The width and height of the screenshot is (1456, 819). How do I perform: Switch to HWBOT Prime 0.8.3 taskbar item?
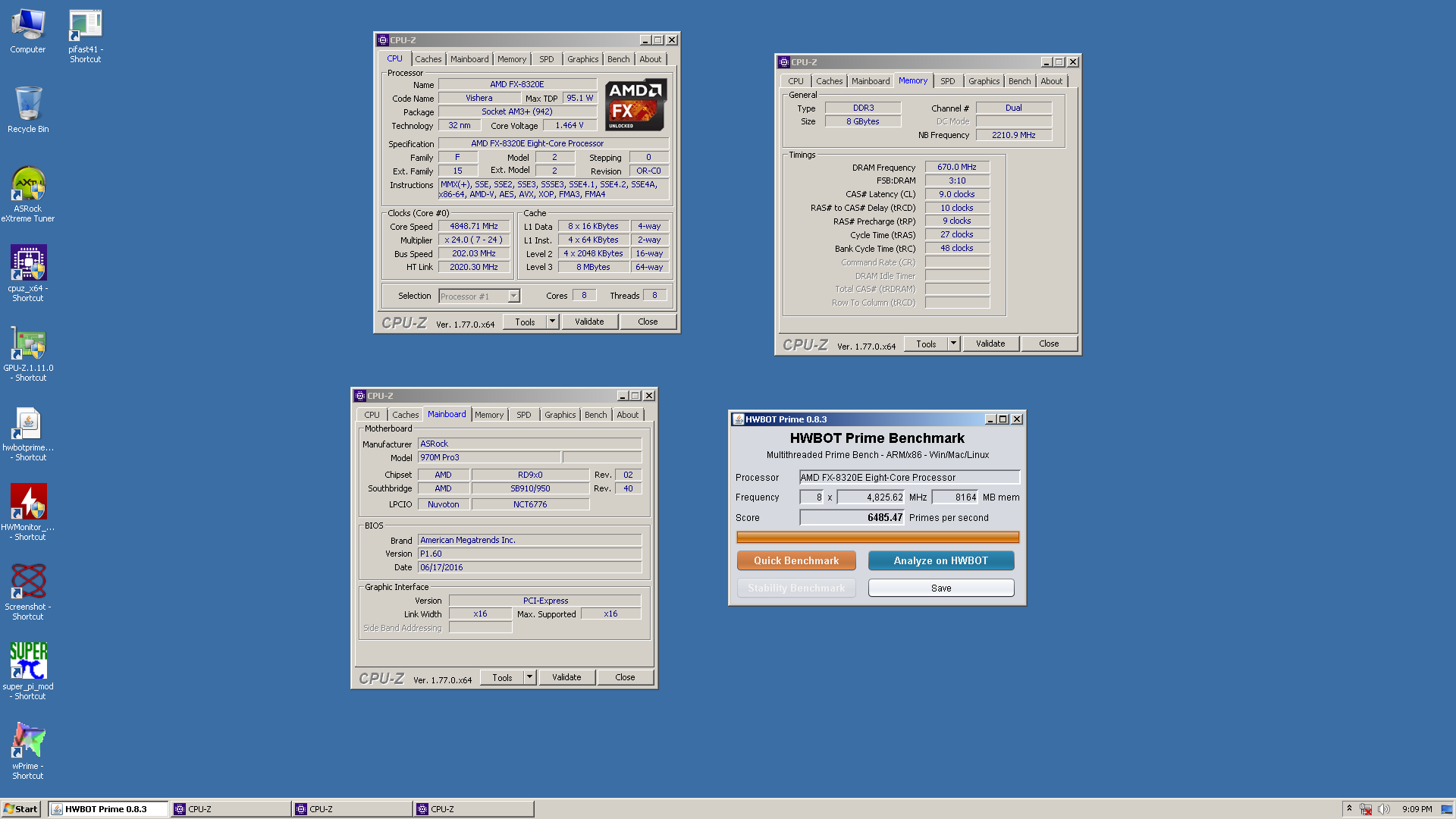click(108, 809)
